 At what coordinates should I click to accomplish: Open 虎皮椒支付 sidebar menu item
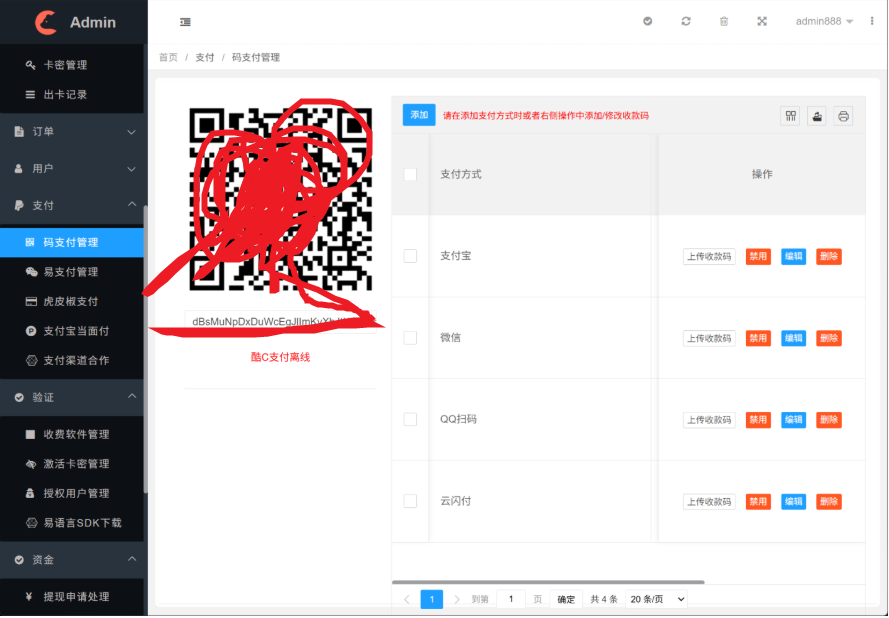[70, 301]
